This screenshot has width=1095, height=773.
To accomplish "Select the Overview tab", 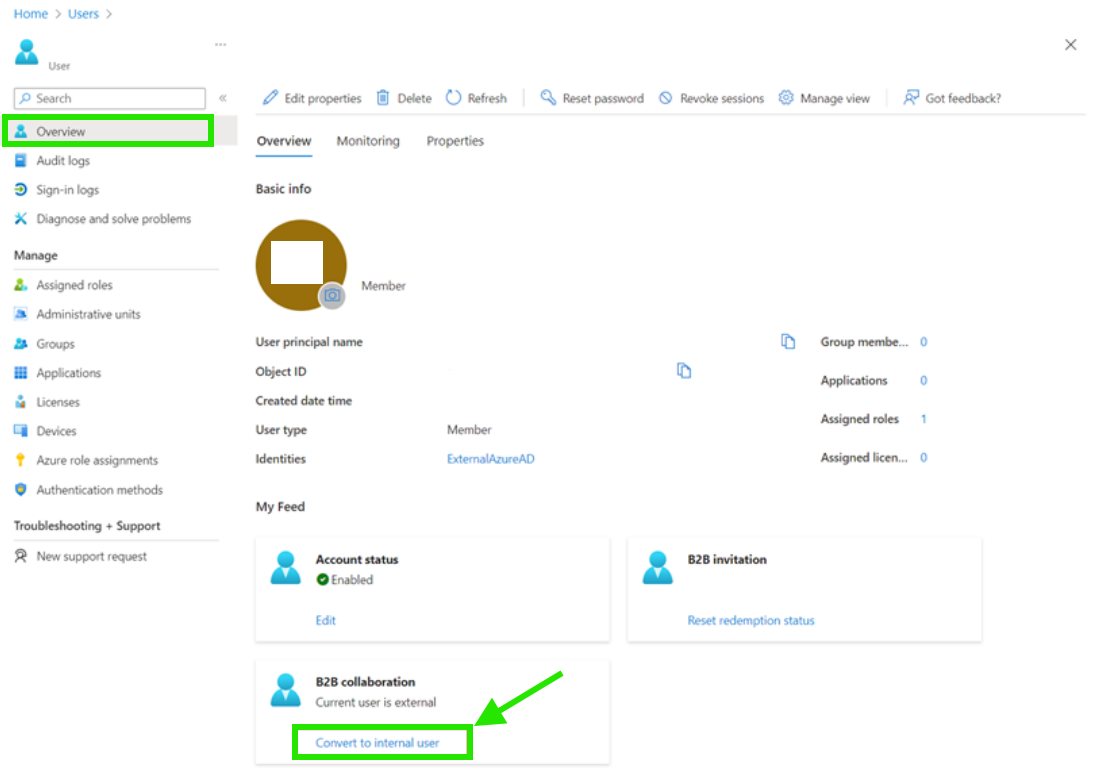I will (x=284, y=141).
